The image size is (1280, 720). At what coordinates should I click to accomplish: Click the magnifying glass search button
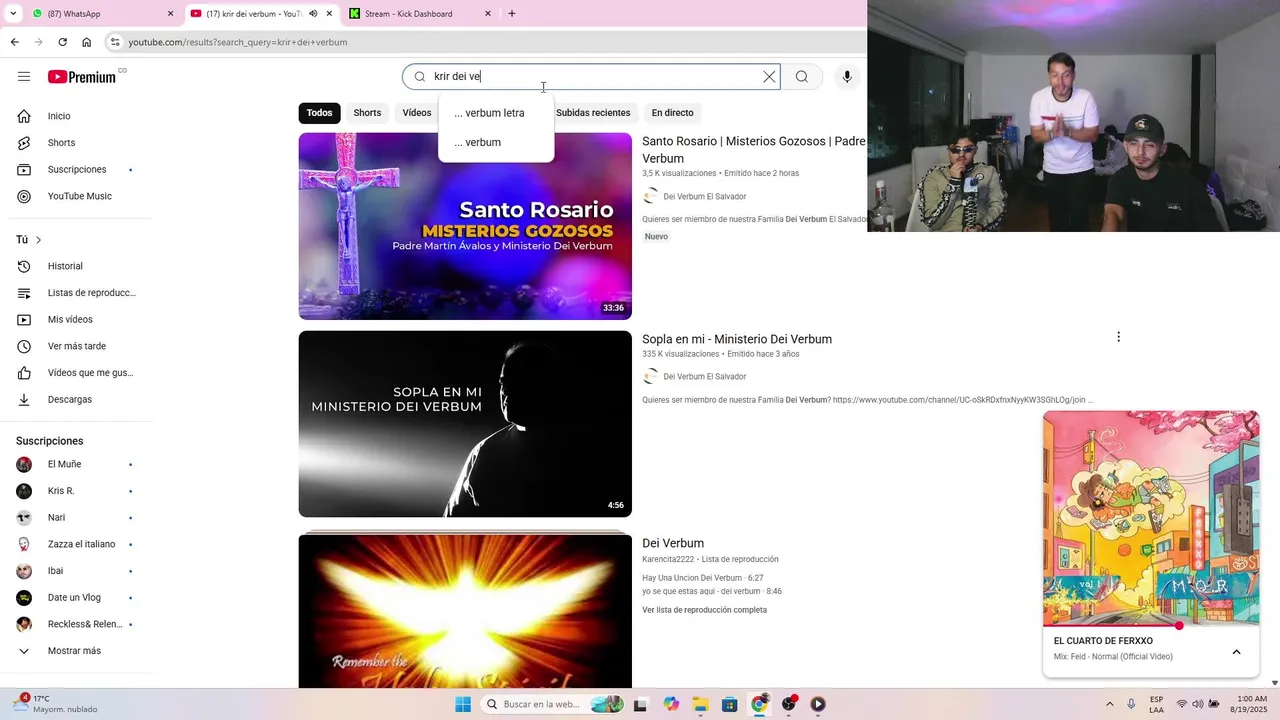802,77
